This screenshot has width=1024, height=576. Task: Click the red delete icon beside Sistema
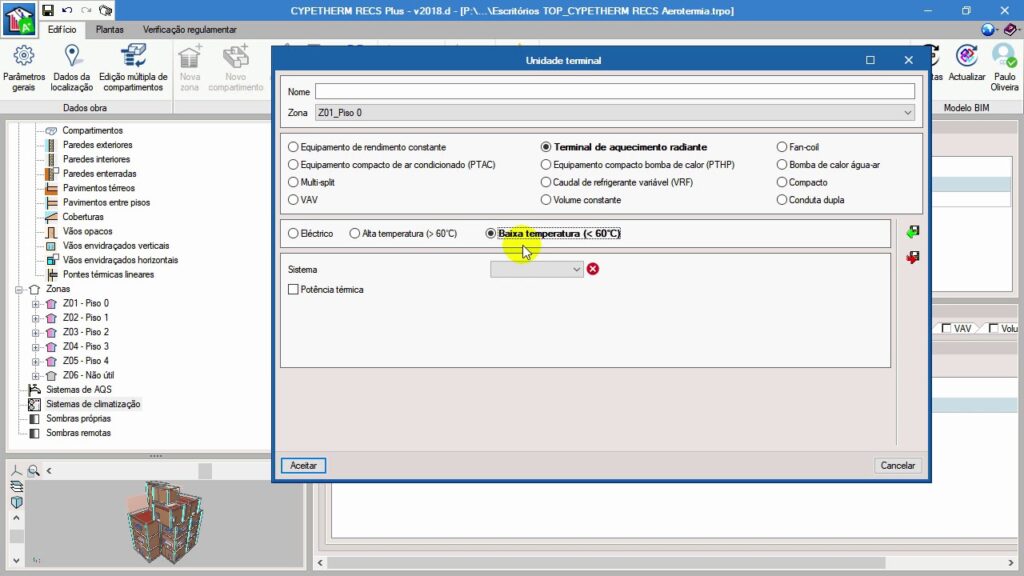(593, 269)
